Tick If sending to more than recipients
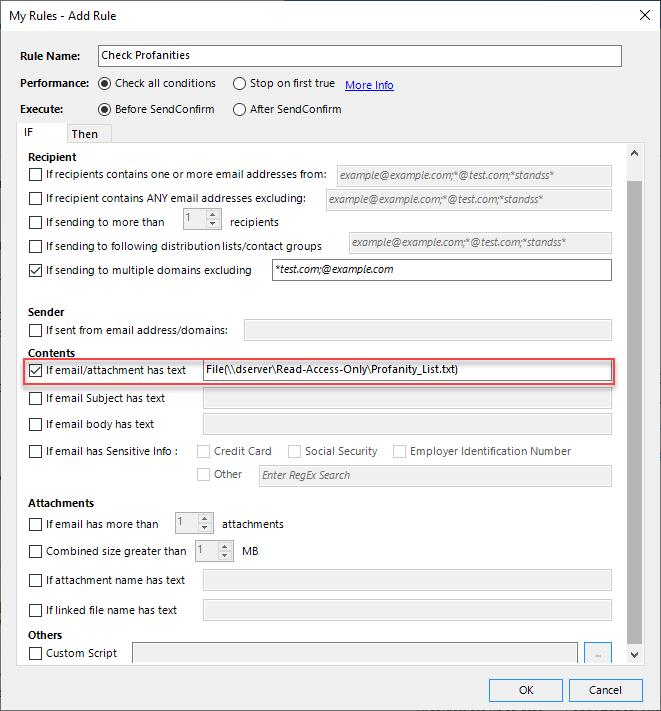Screen dimensions: 661x711 tap(35, 222)
